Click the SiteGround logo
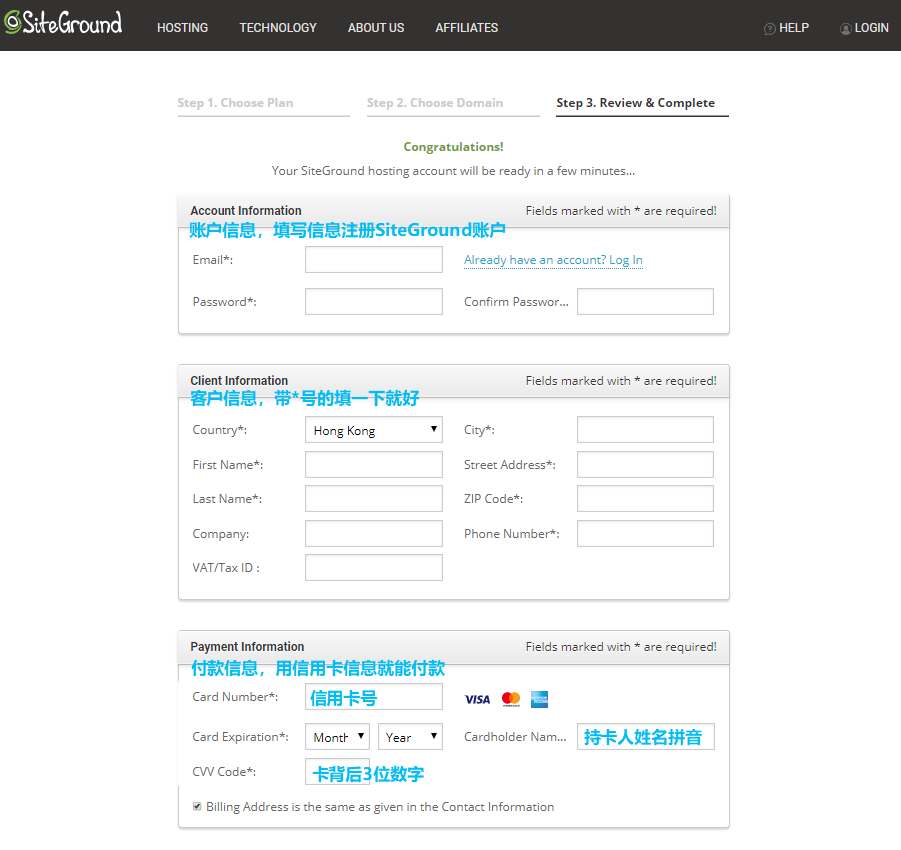Screen dimensions: 901x850 pos(63,23)
